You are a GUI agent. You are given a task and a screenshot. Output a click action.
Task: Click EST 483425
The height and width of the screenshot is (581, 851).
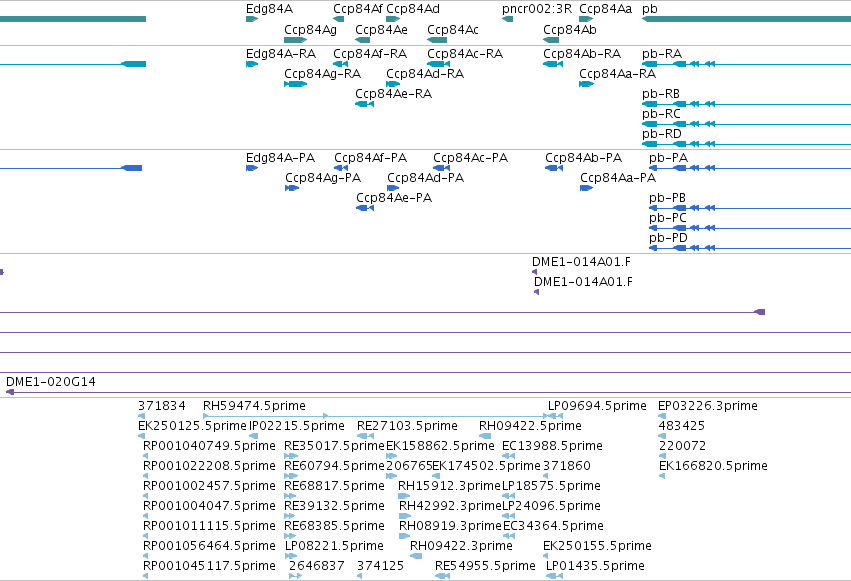click(682, 426)
